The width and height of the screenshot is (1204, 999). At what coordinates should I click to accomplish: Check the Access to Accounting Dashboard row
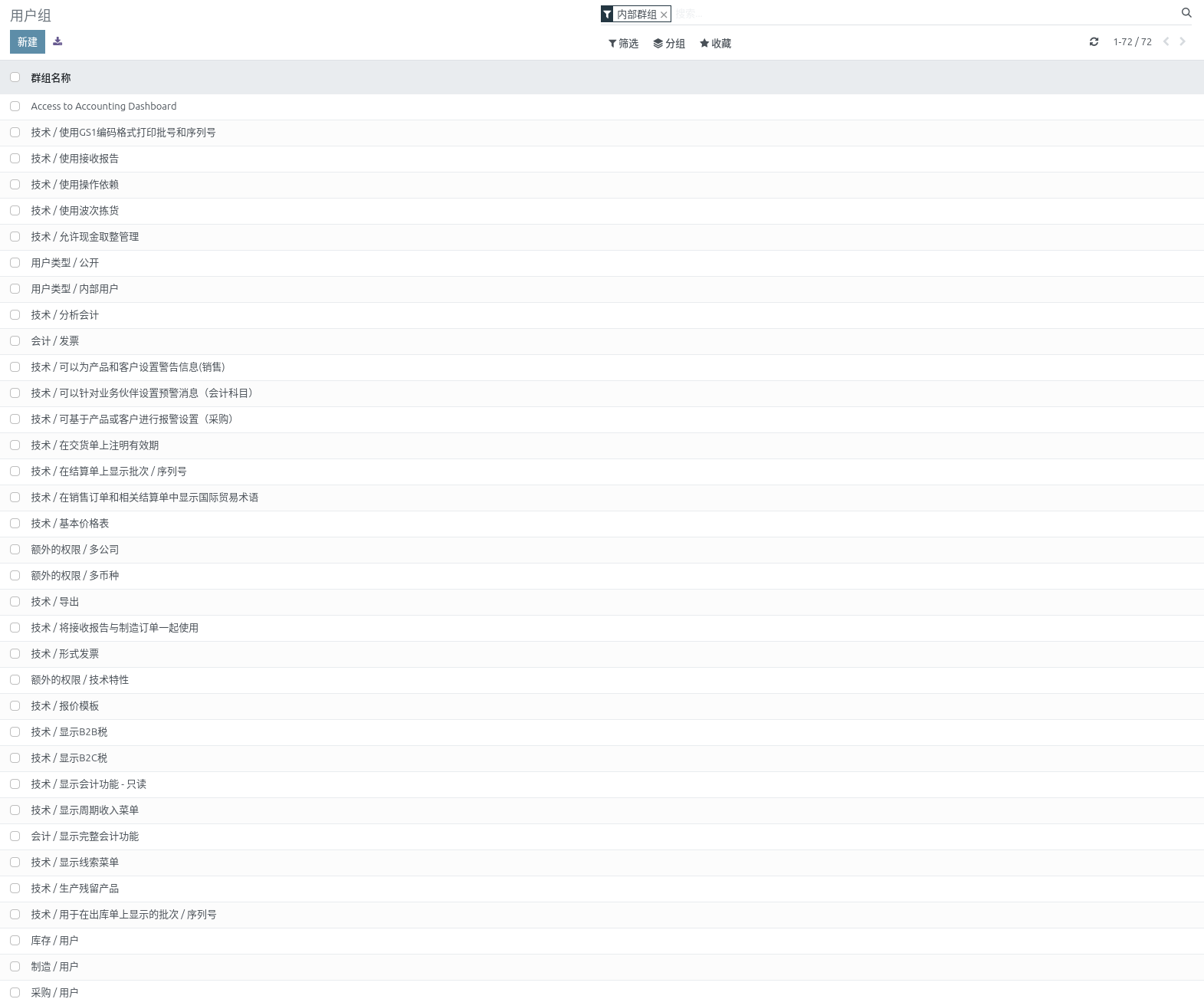tap(15, 107)
